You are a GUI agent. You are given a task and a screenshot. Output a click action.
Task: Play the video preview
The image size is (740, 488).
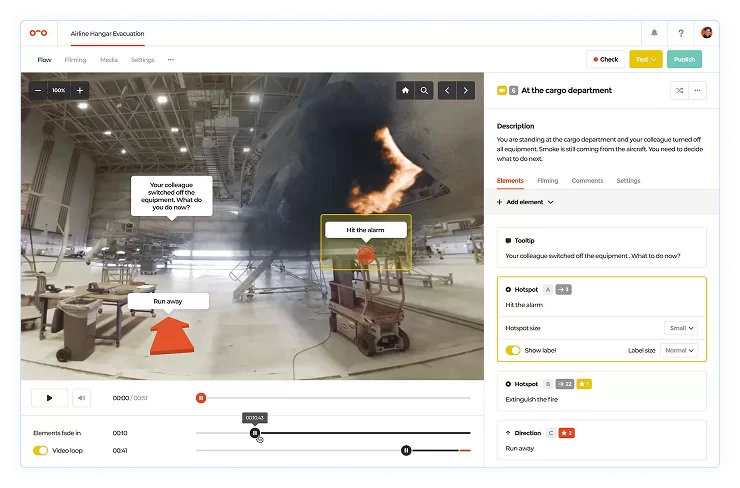tap(48, 398)
